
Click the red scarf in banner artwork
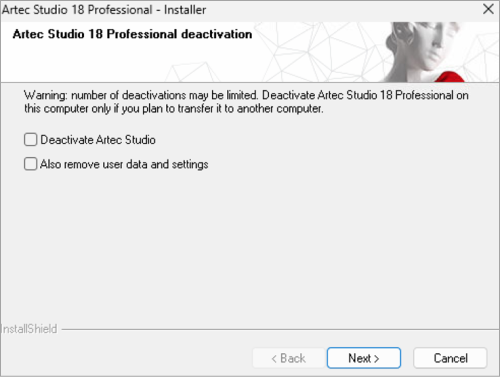click(450, 77)
